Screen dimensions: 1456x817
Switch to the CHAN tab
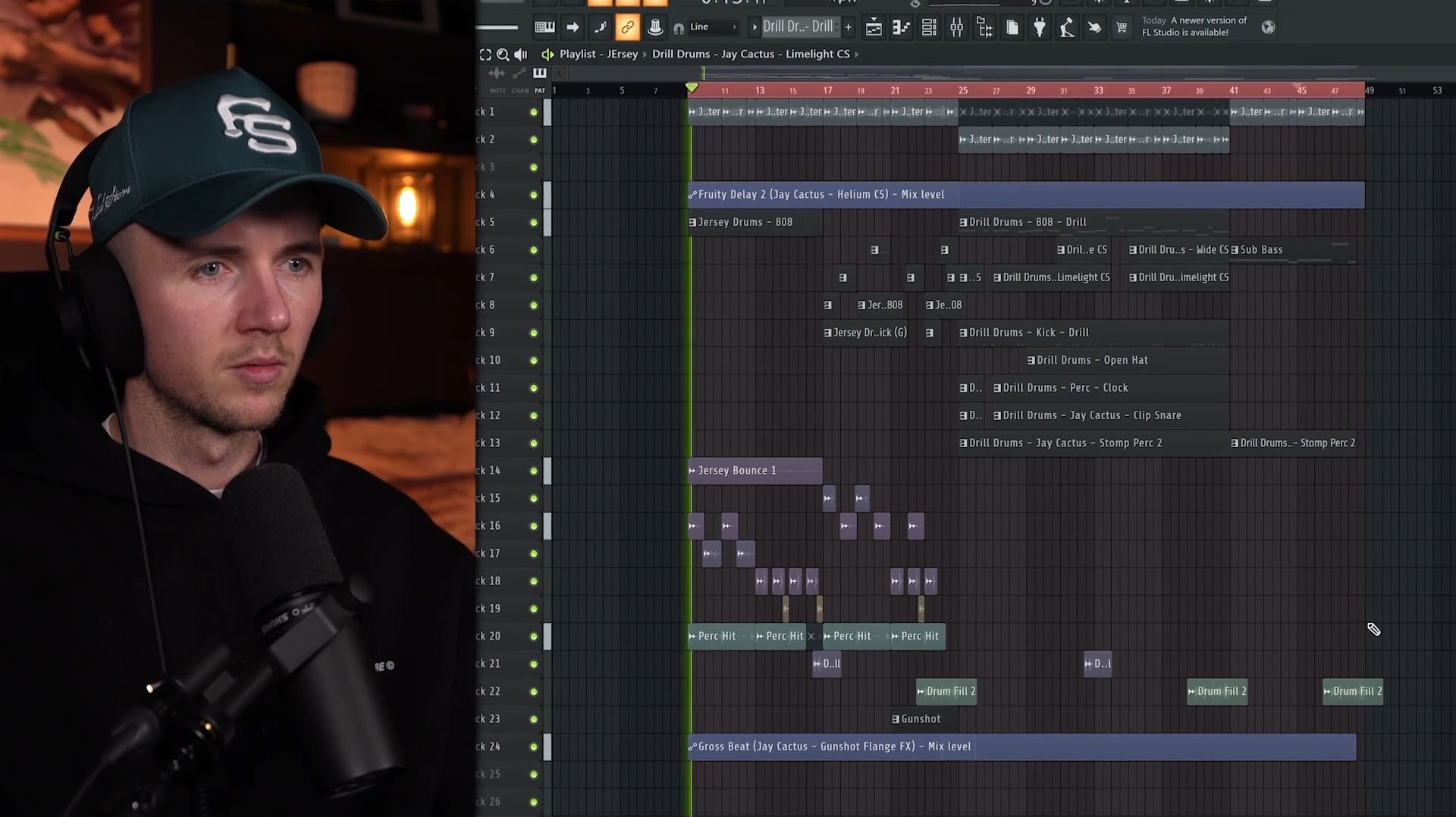click(520, 91)
